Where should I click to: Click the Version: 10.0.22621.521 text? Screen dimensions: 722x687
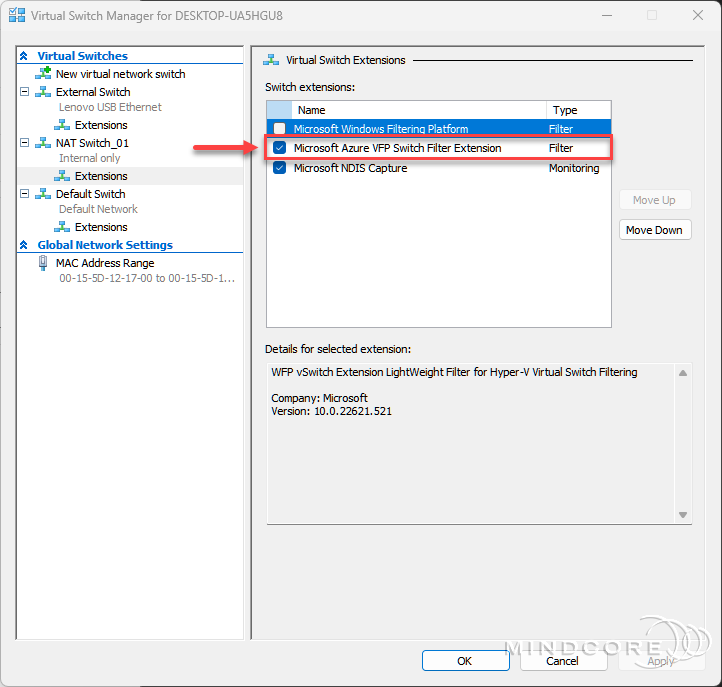pos(331,411)
